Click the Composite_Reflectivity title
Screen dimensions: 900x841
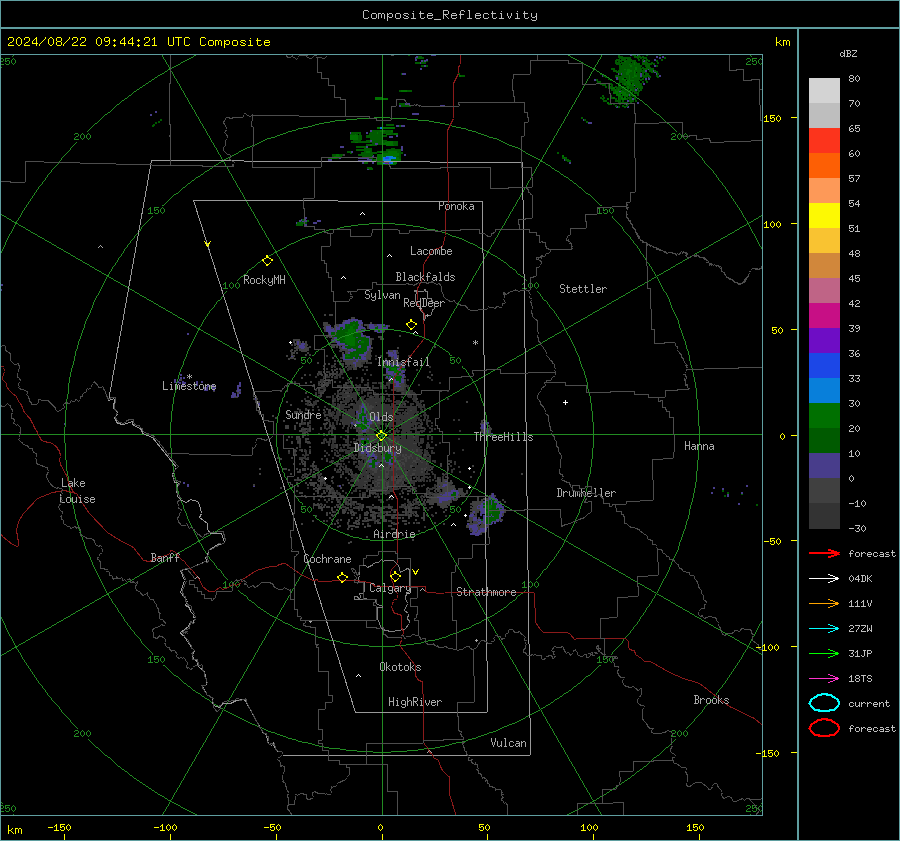[x=449, y=15]
